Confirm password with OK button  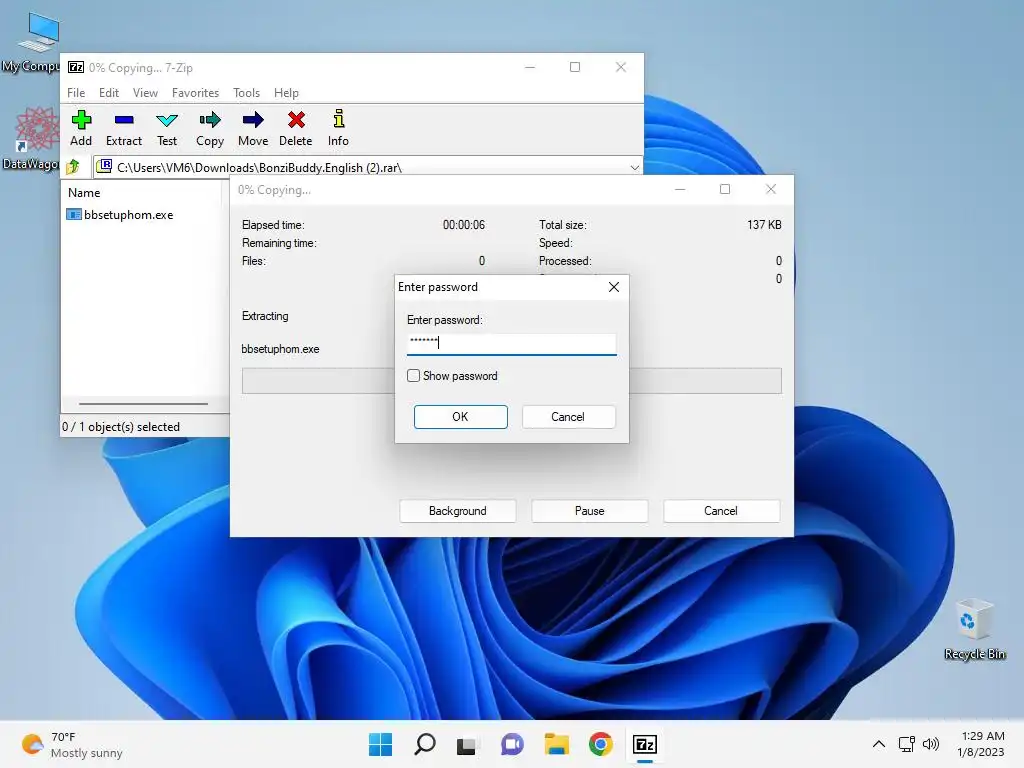pyautogui.click(x=460, y=417)
